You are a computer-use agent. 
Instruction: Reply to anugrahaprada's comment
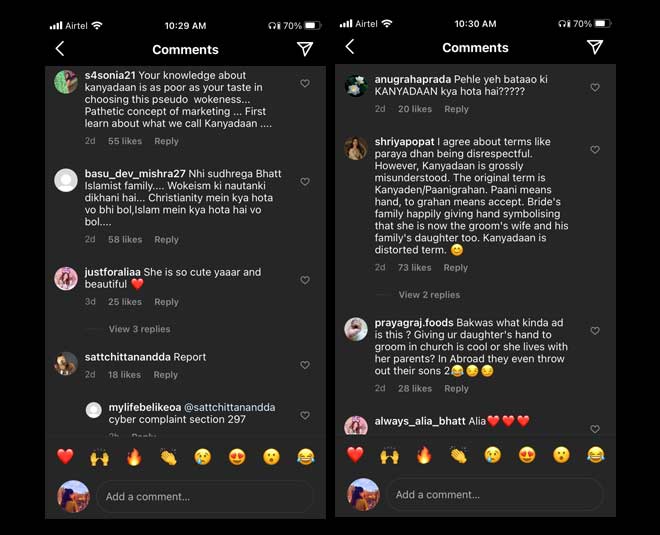click(456, 109)
